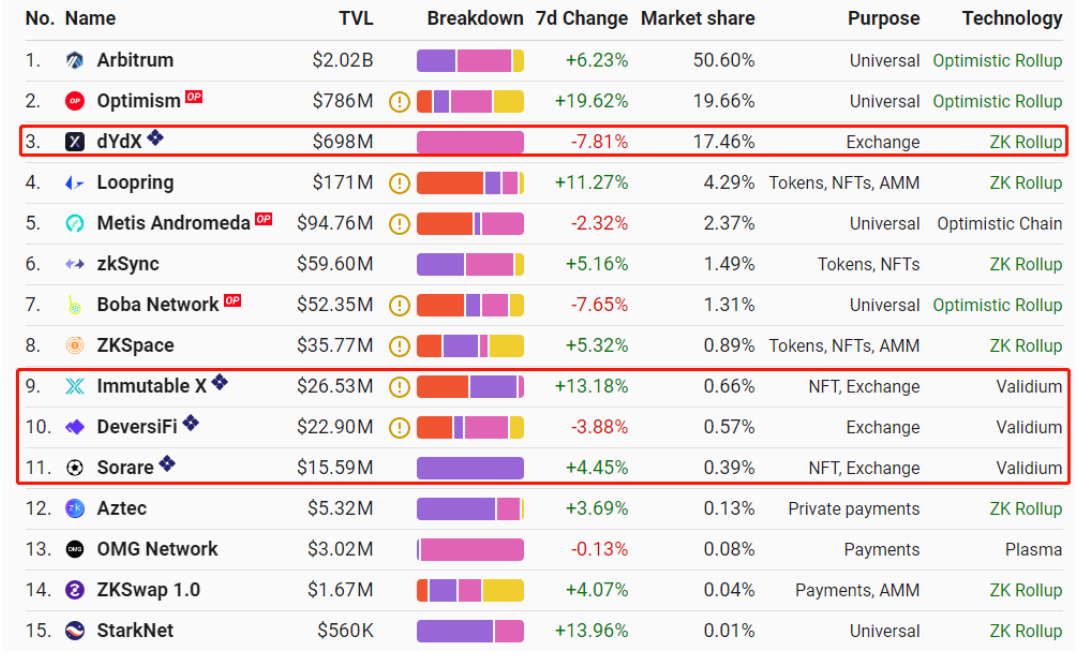This screenshot has width=1079, height=656.
Task: Click the zkSync arrows logo icon
Action: [x=74, y=264]
